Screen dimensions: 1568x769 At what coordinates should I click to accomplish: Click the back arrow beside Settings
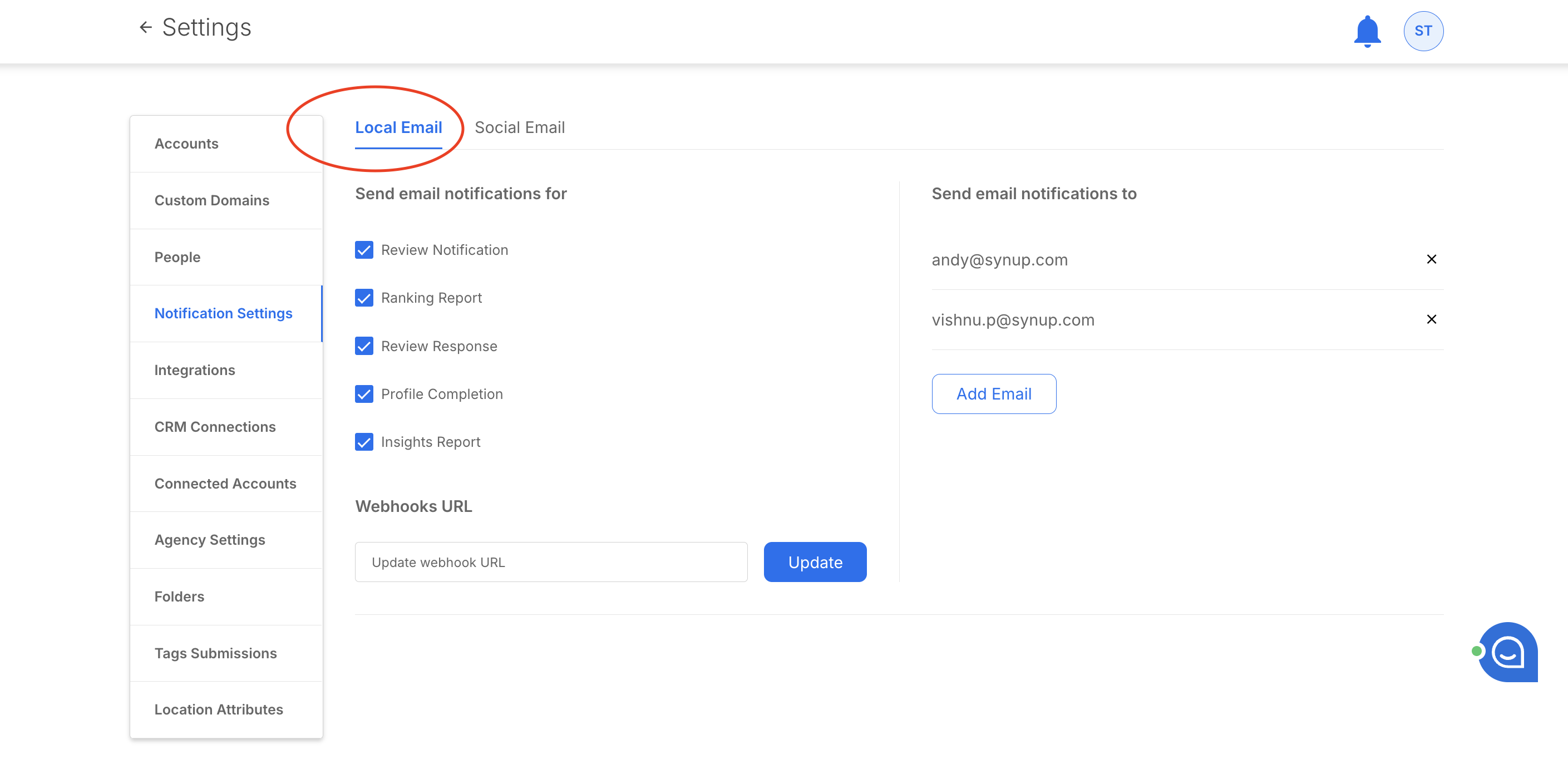[145, 27]
